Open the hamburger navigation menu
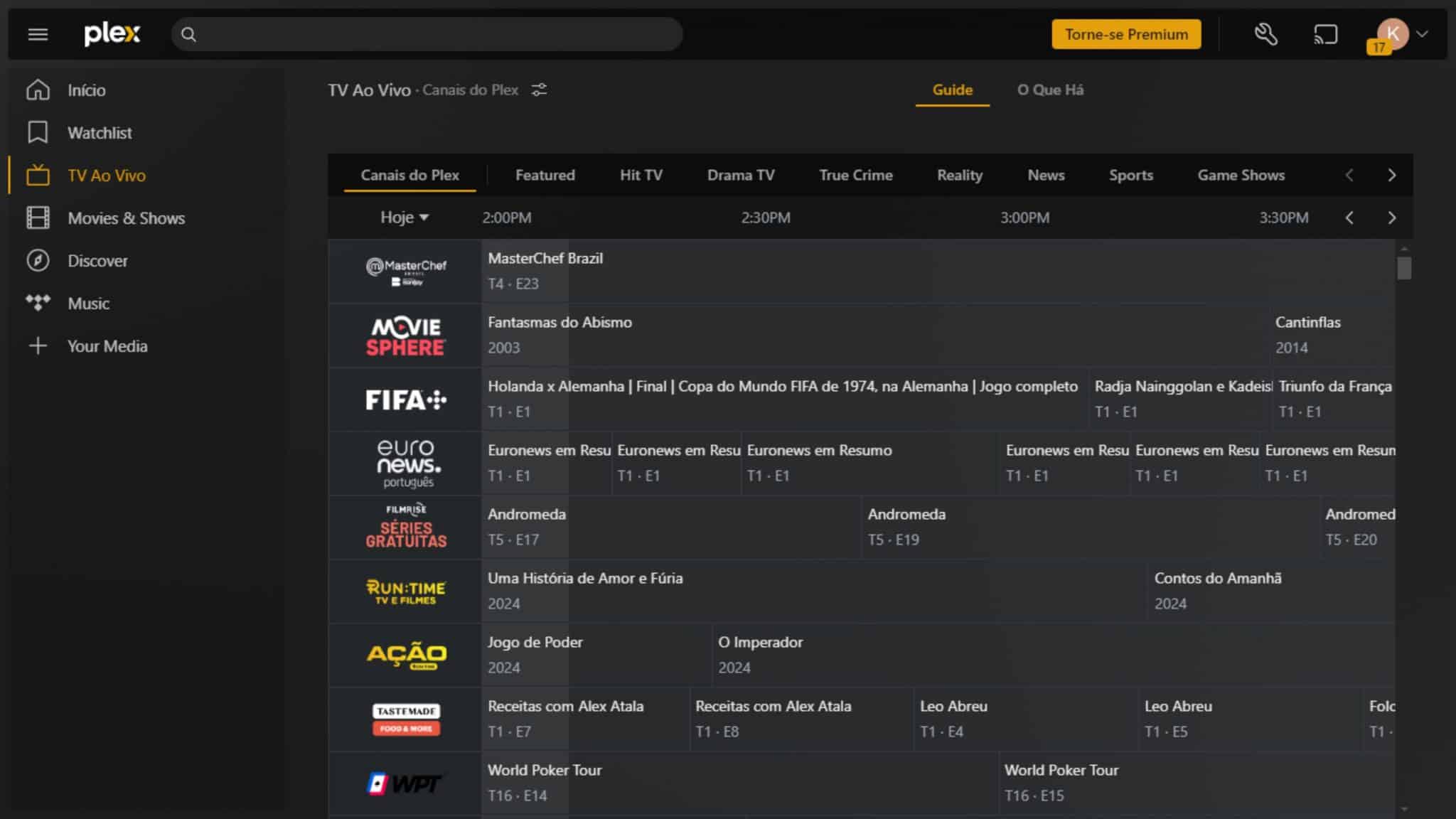 point(38,33)
